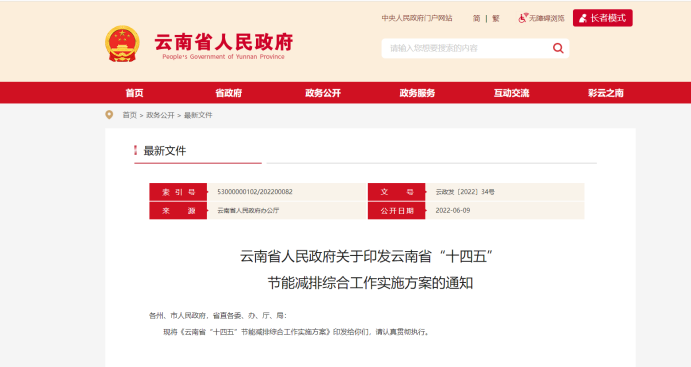The image size is (691, 367).
Task: Click 最新文件 in the breadcrumb
Action: 198,115
